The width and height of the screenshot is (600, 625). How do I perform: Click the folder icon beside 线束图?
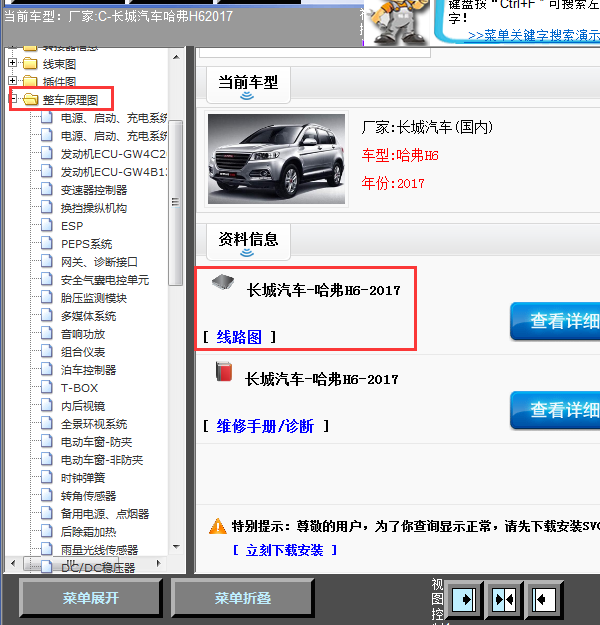pos(30,63)
